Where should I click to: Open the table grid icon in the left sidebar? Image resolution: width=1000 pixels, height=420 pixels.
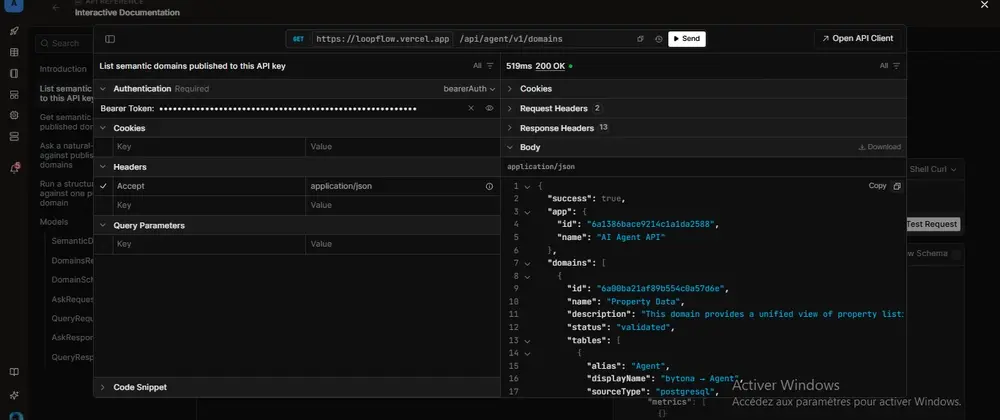(x=14, y=52)
